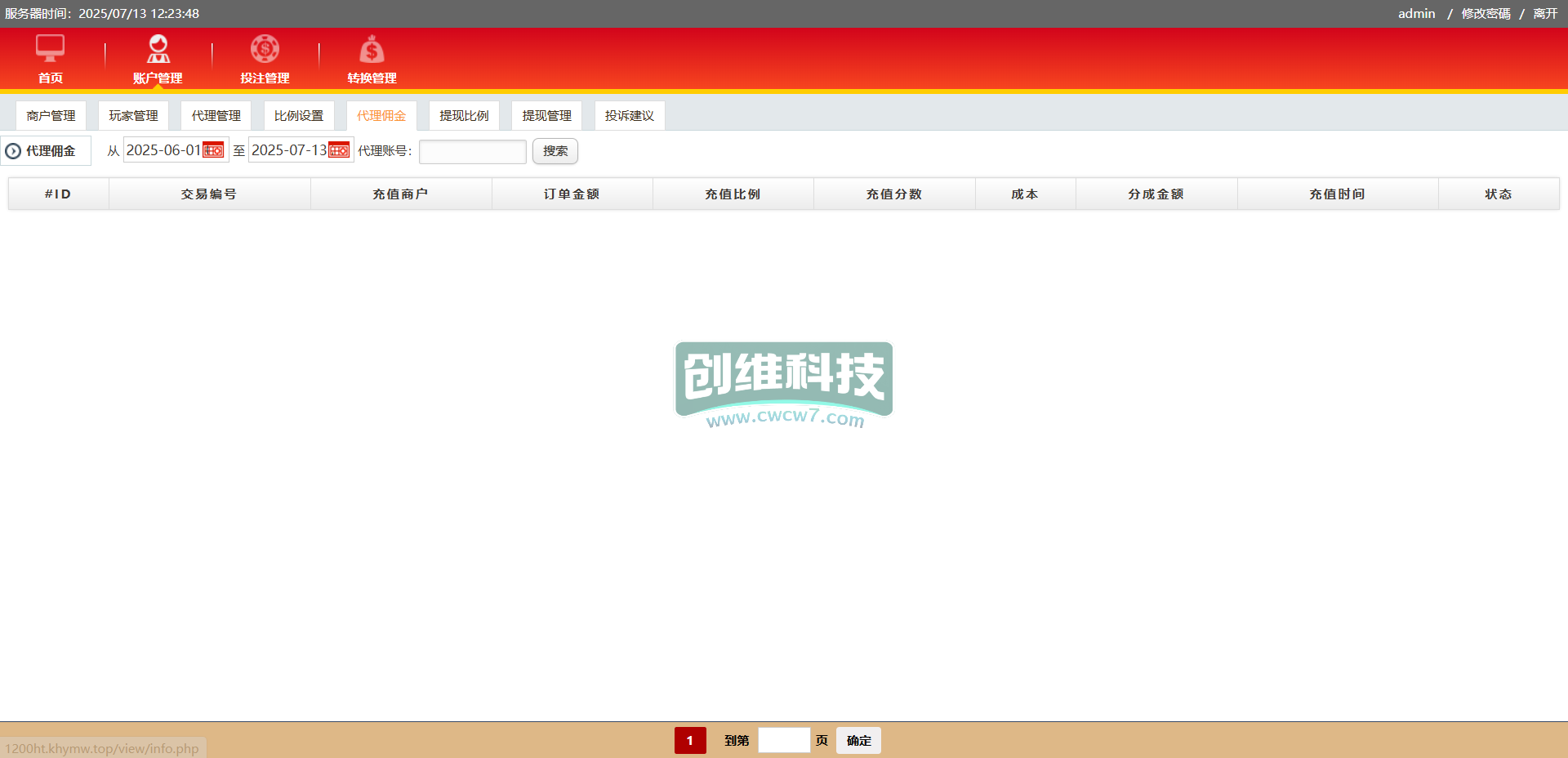Image resolution: width=1568 pixels, height=758 pixels.
Task: Click the 搜索 search button
Action: [x=555, y=151]
